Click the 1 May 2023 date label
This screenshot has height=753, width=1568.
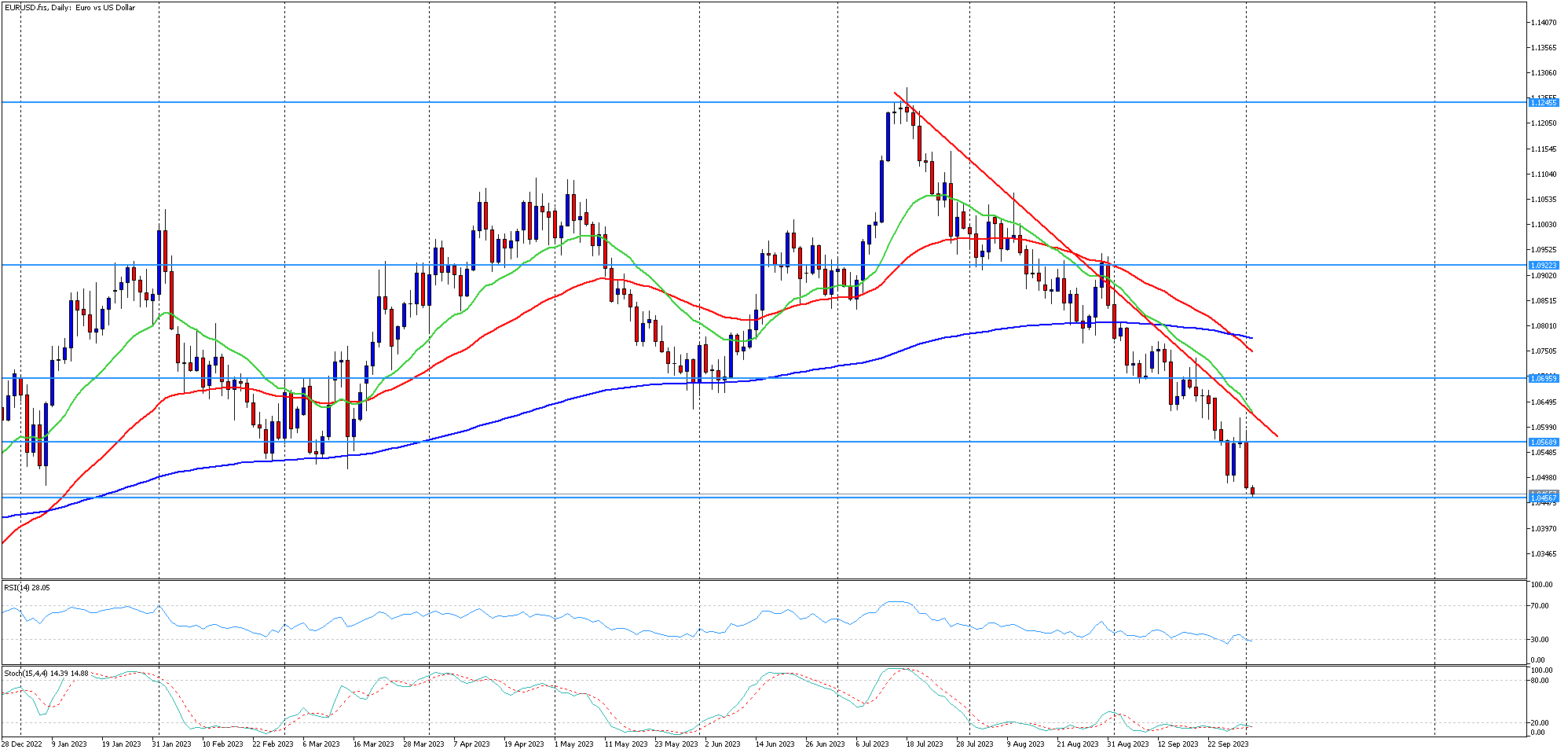(574, 744)
